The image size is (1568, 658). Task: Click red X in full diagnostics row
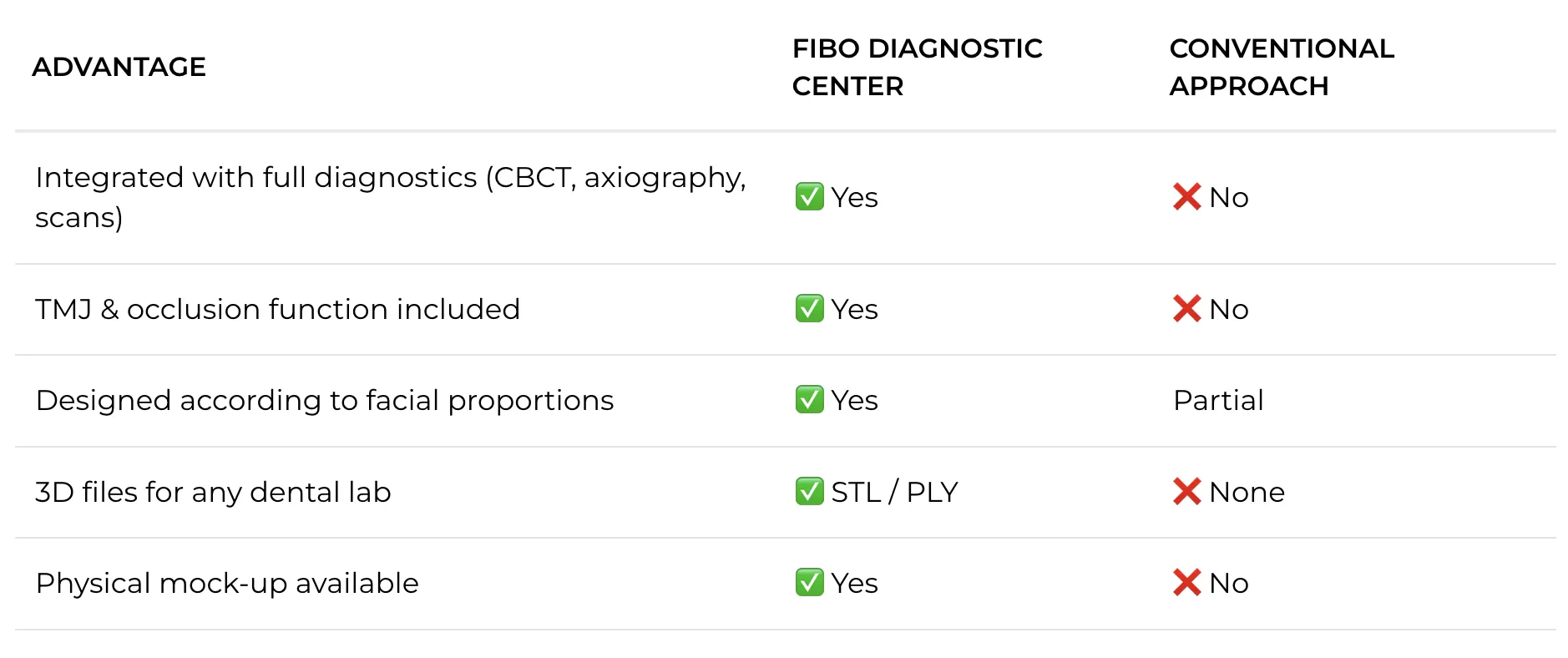tap(1186, 197)
